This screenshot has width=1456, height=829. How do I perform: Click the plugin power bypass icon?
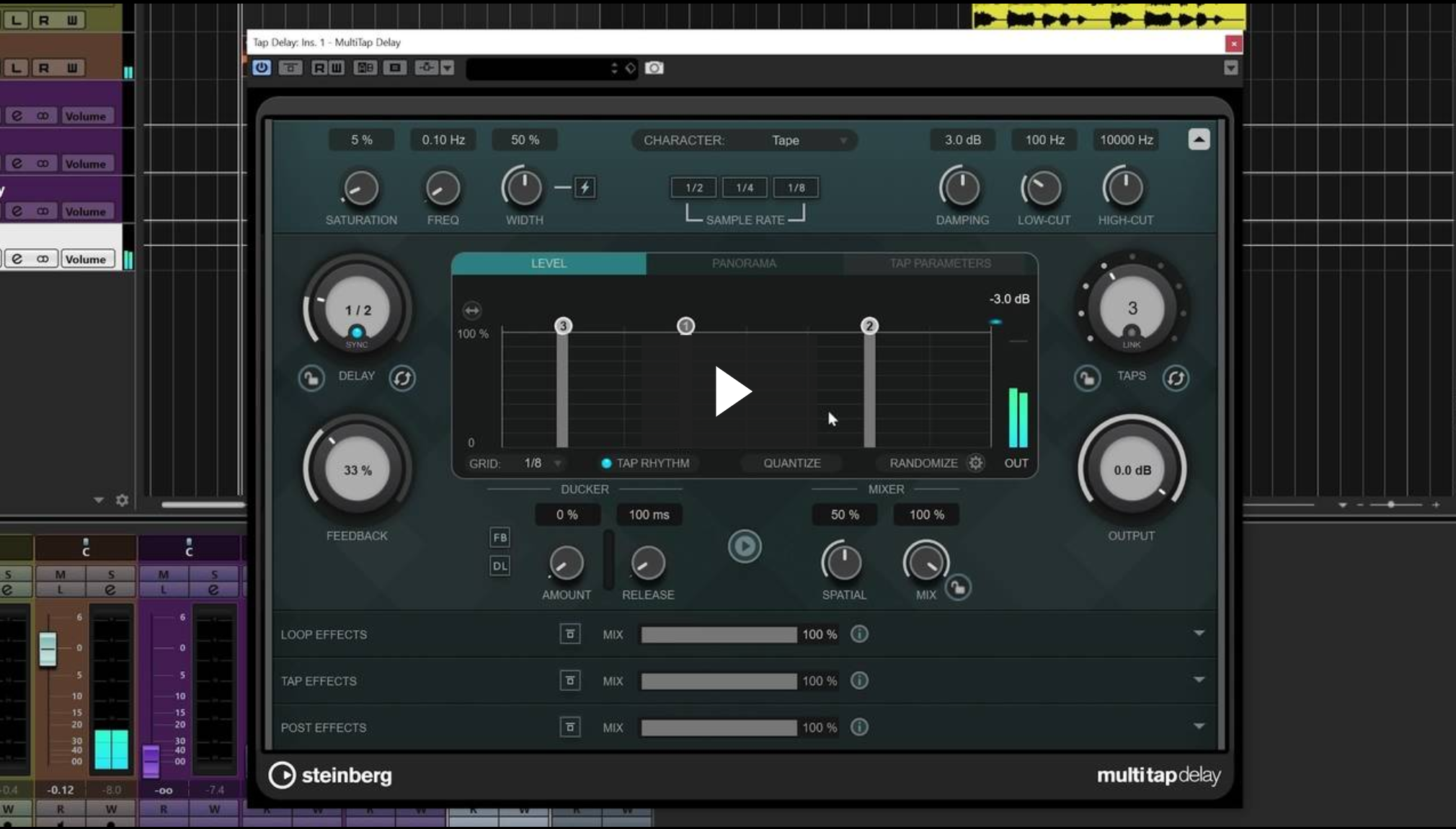pyautogui.click(x=261, y=68)
